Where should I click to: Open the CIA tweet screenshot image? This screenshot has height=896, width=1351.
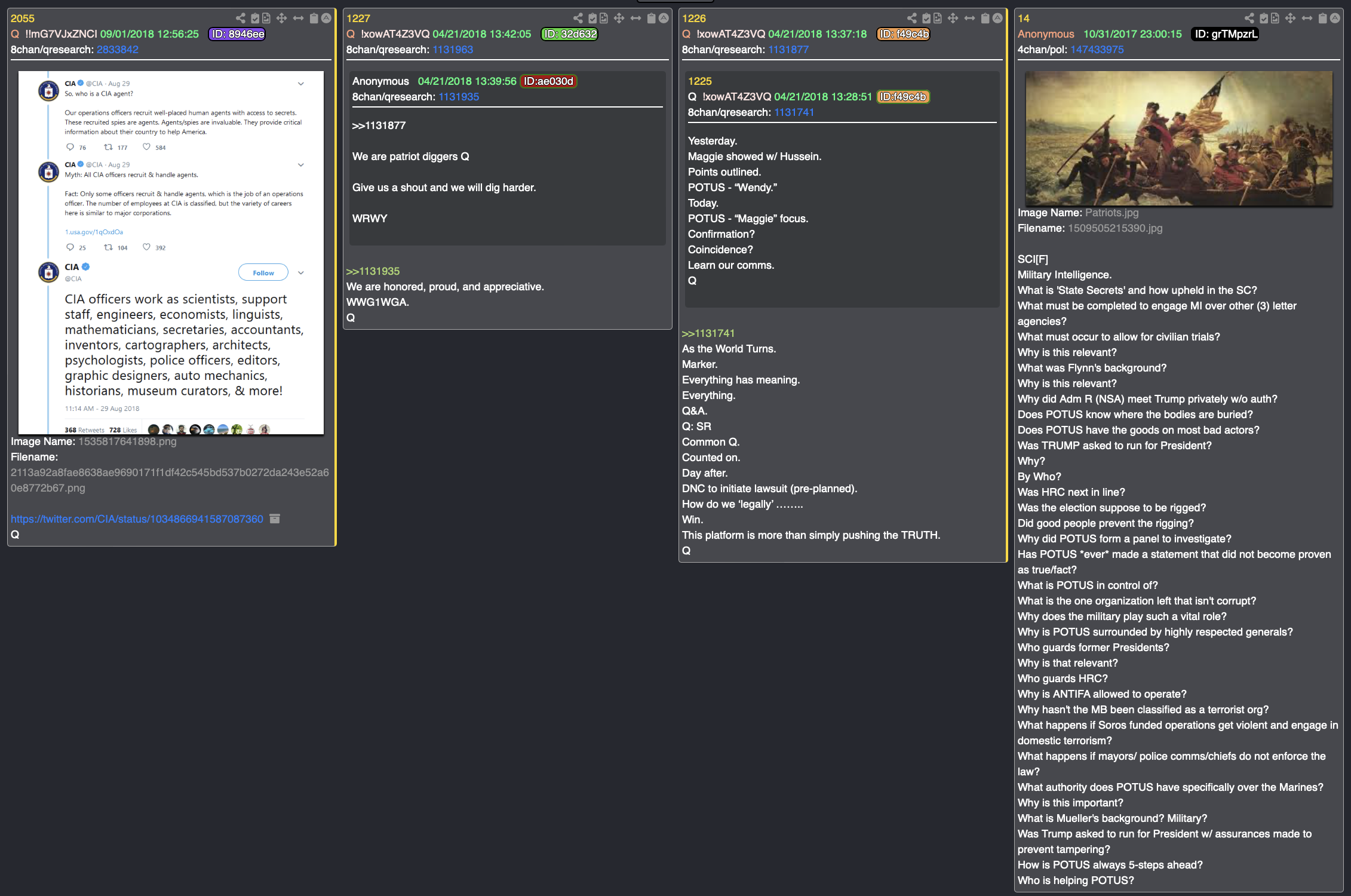click(171, 253)
